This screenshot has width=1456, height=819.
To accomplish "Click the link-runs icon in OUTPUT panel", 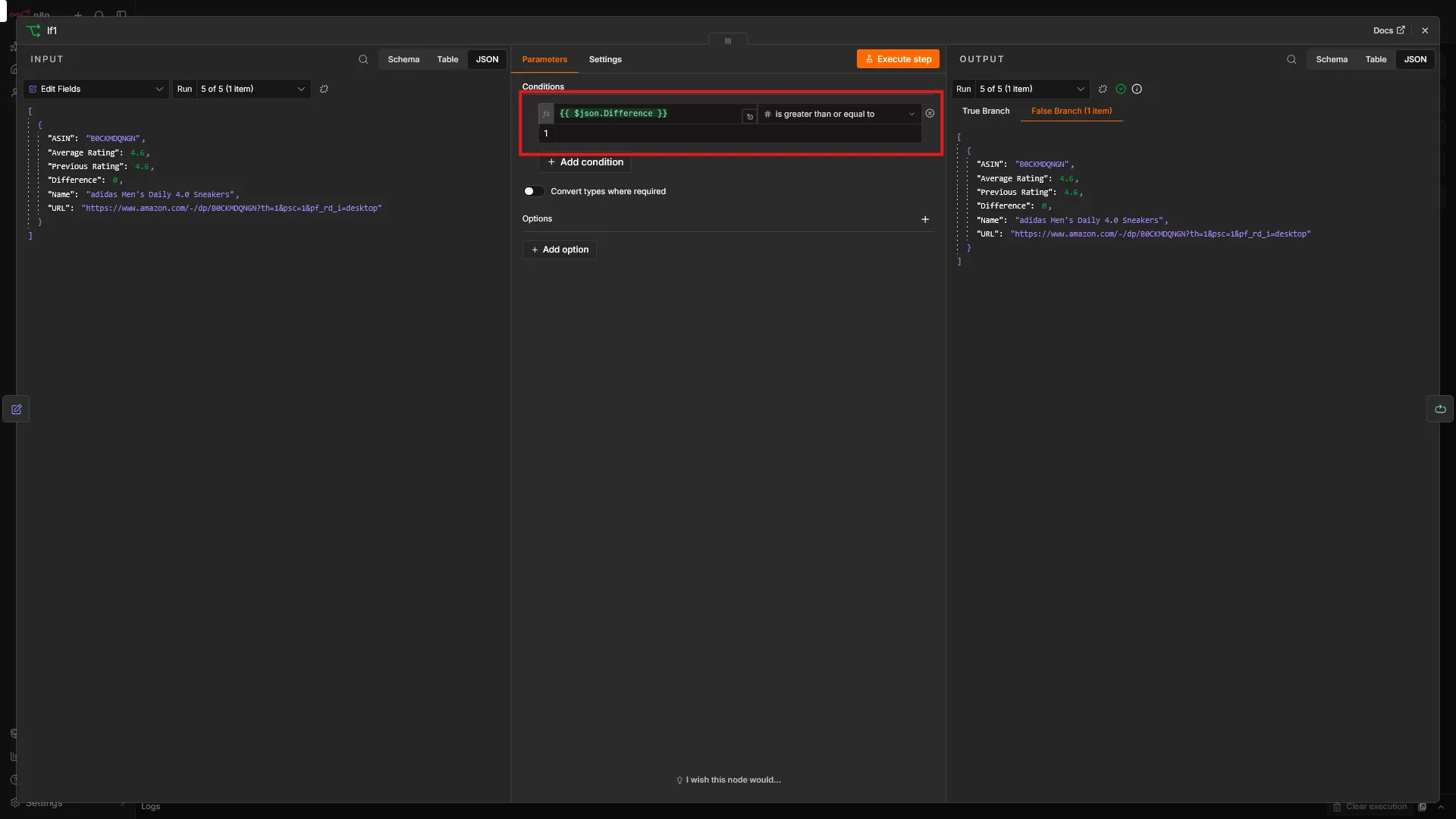I will click(1103, 89).
